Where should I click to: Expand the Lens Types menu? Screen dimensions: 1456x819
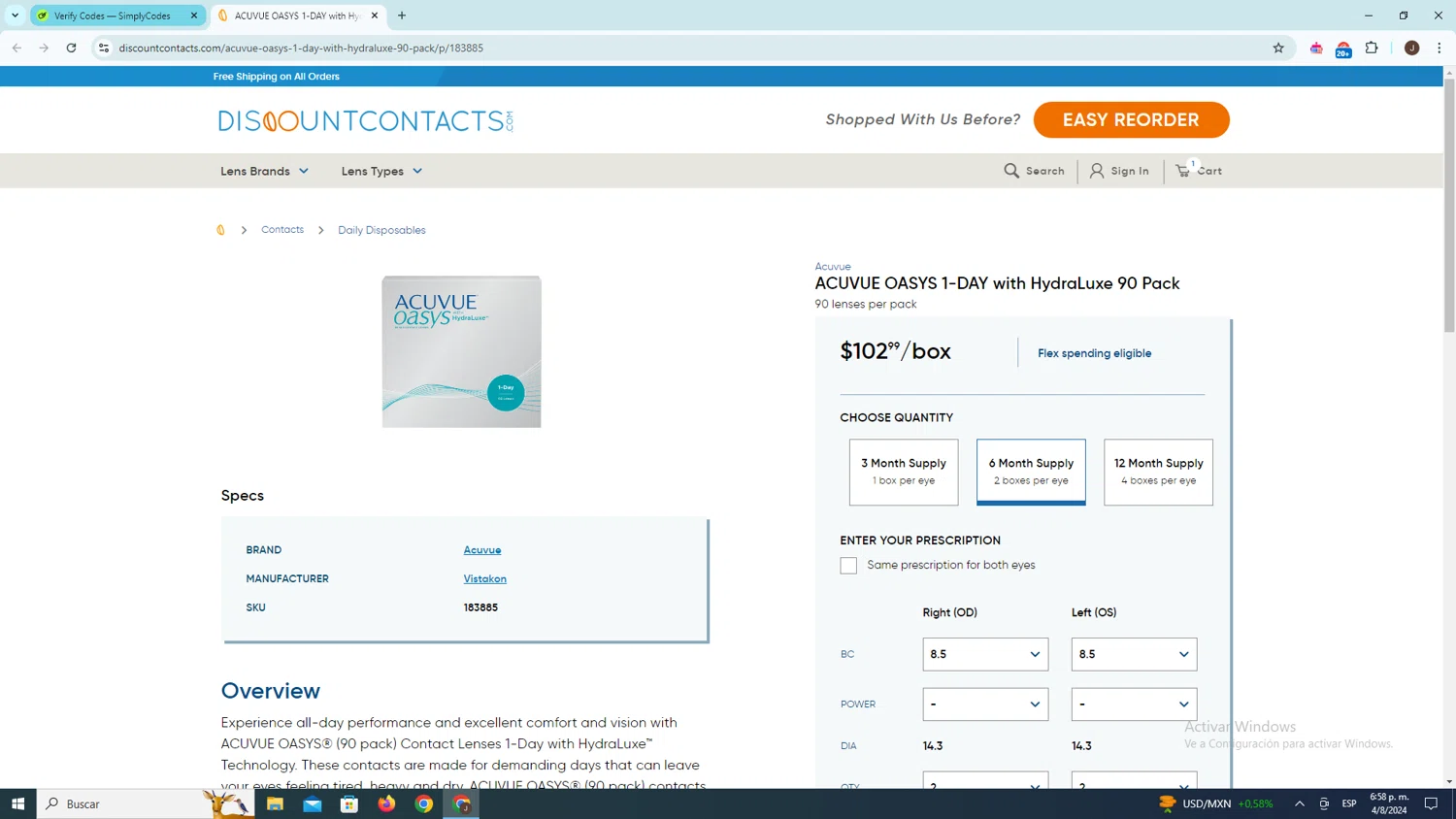point(381,171)
